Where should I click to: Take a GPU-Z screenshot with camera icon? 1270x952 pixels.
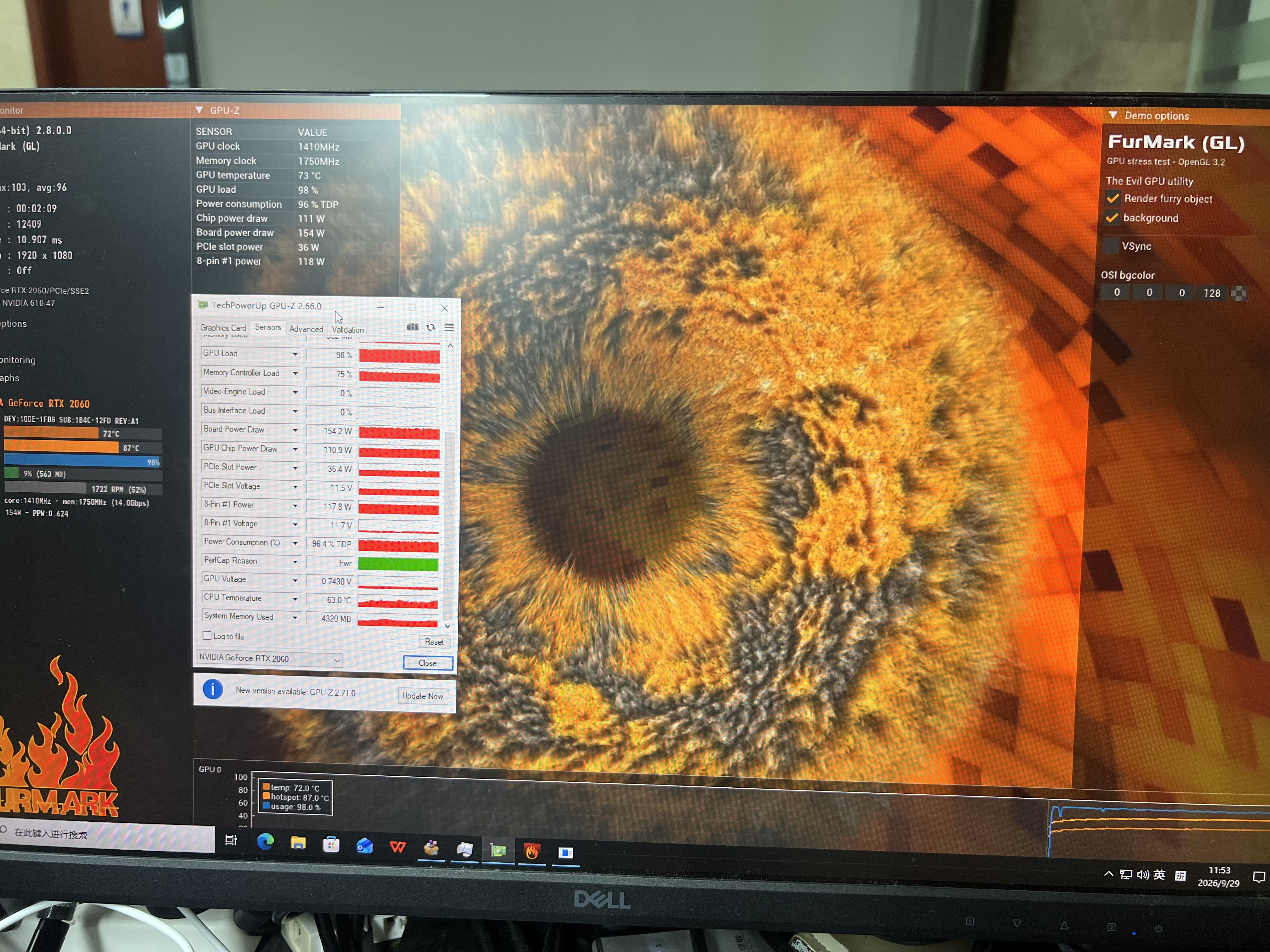(412, 327)
